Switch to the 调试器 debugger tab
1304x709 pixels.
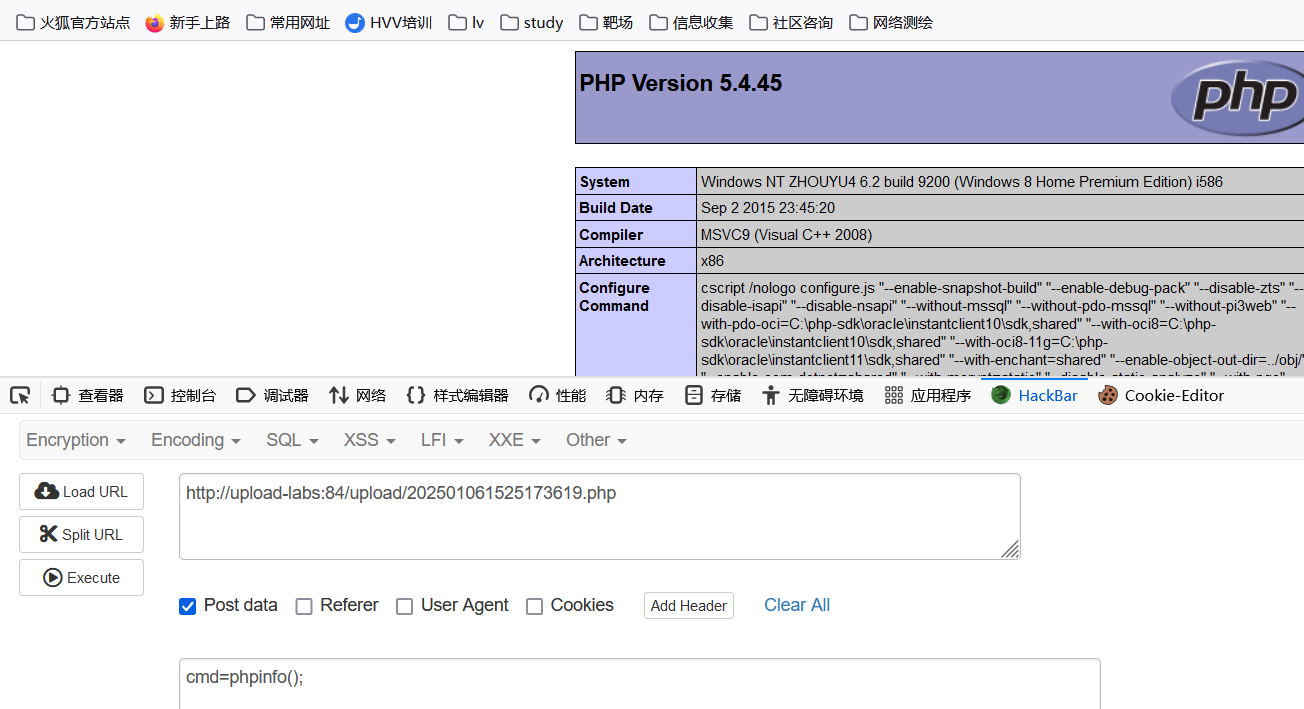(x=272, y=395)
